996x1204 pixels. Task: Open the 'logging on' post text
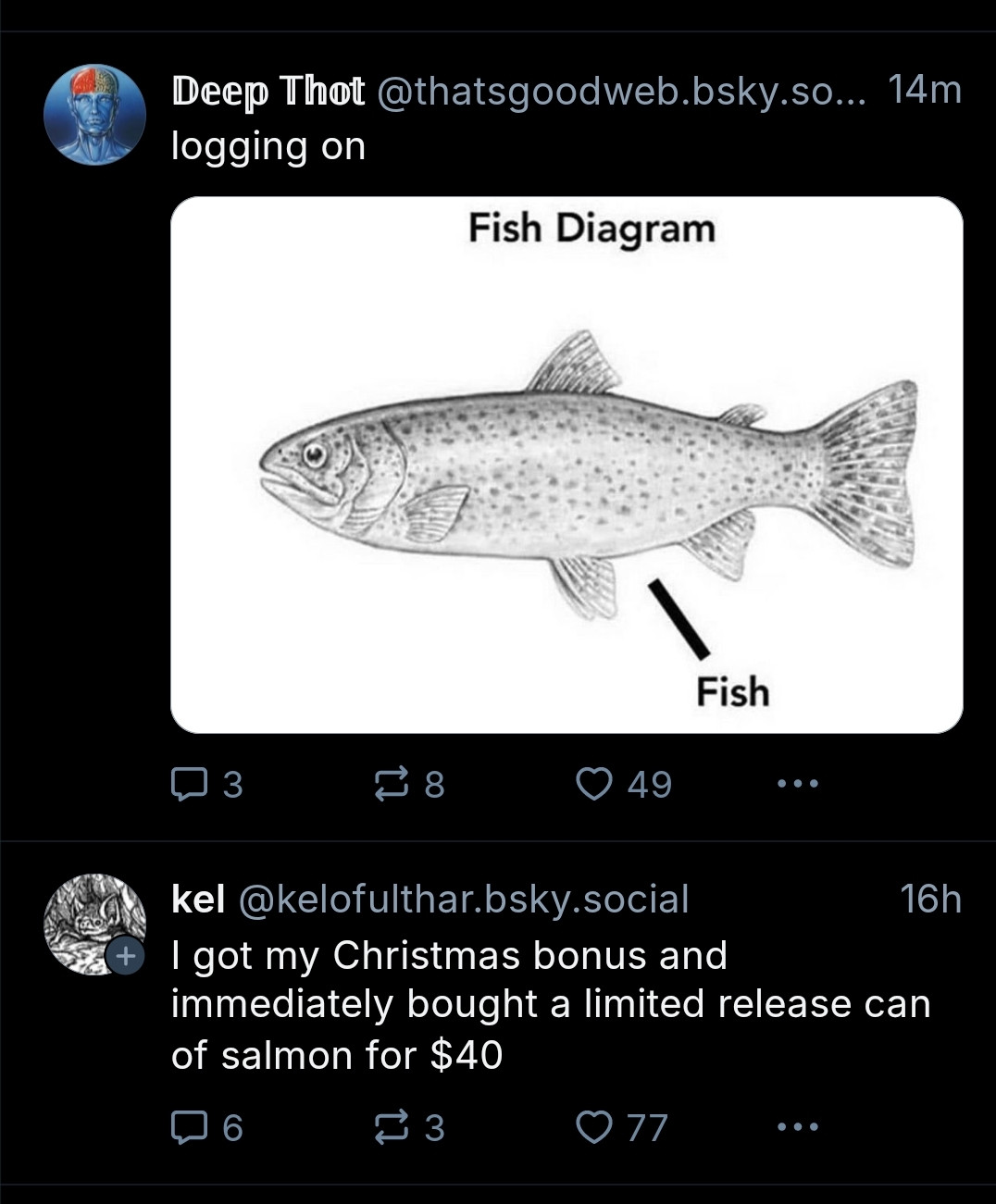[x=268, y=147]
